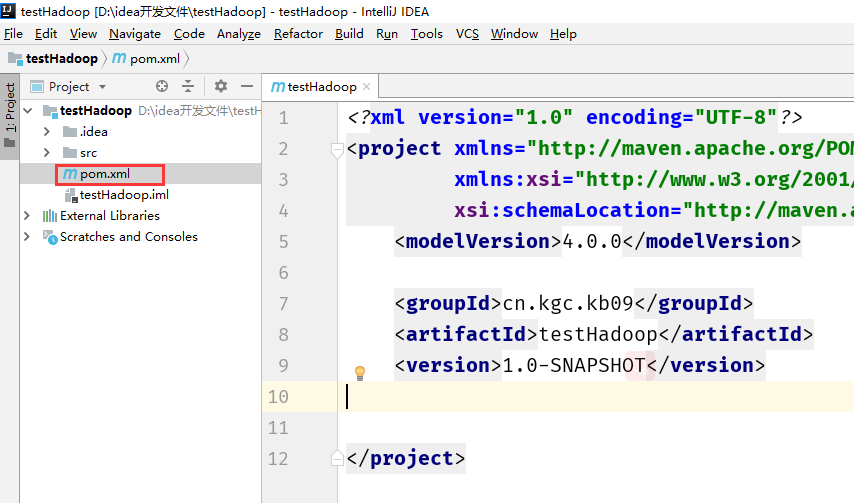Click the Scratches and Consoles icon
The height and width of the screenshot is (503, 854).
(x=50, y=237)
